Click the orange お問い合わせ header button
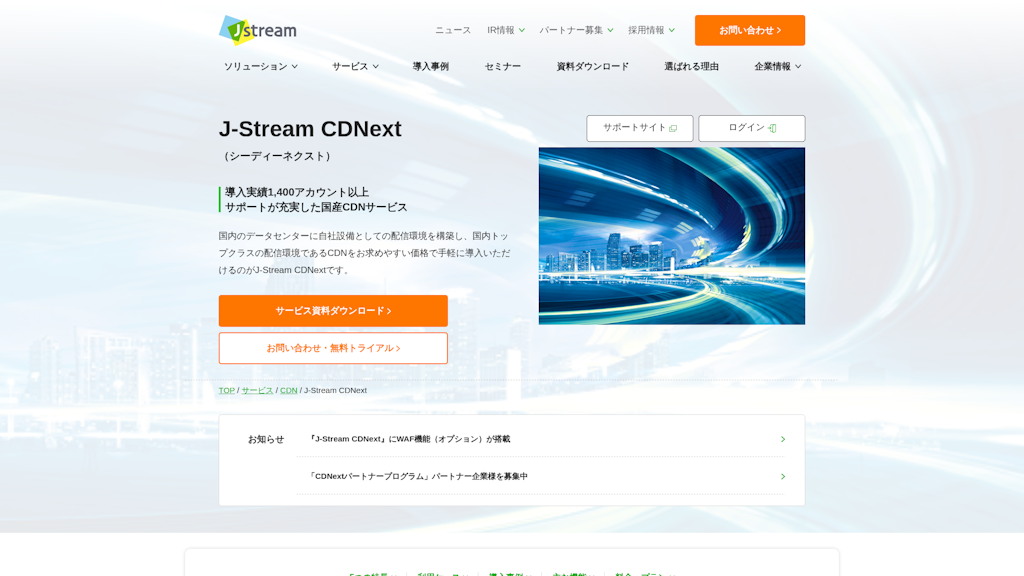1024x576 pixels. pos(749,30)
